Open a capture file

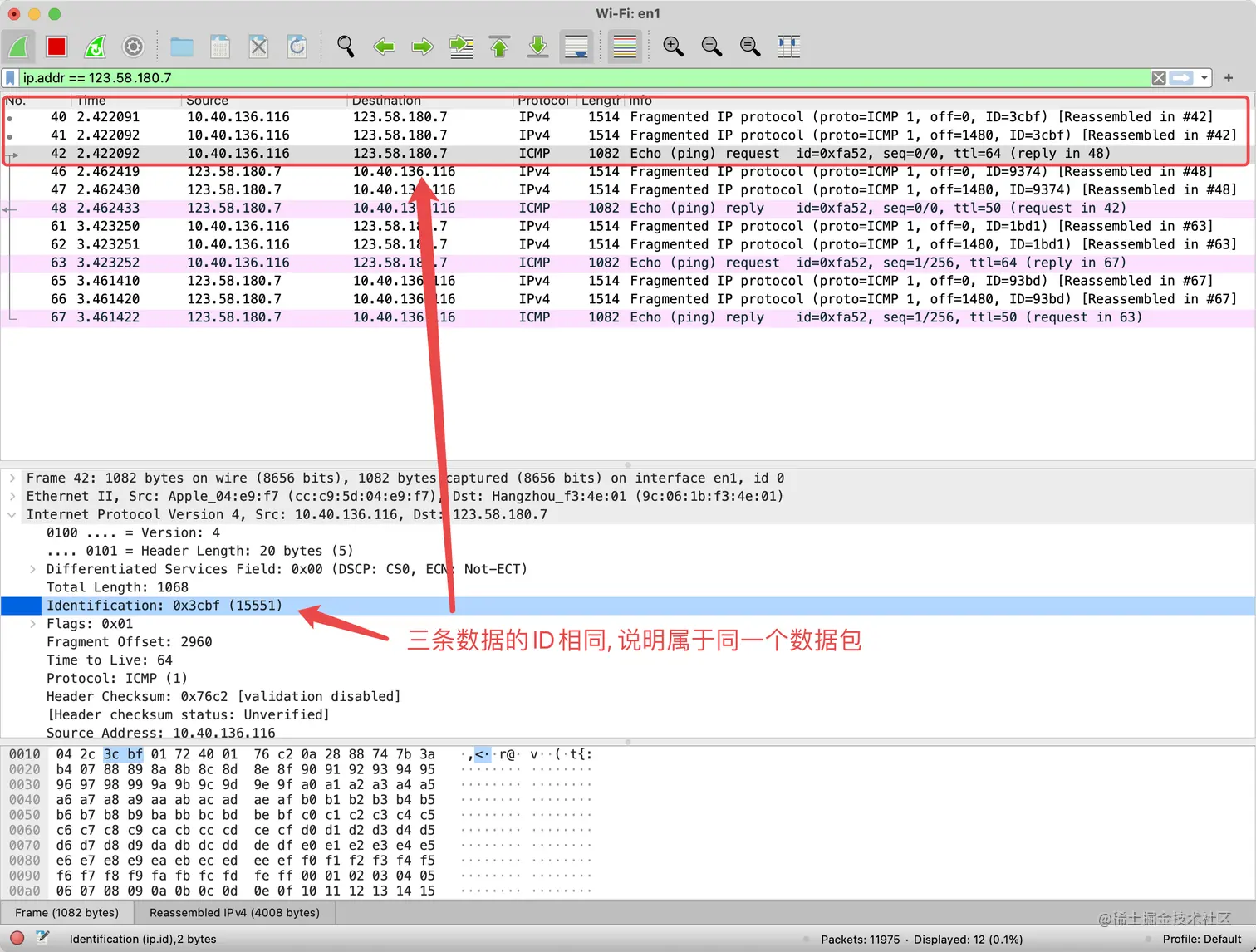tap(182, 47)
